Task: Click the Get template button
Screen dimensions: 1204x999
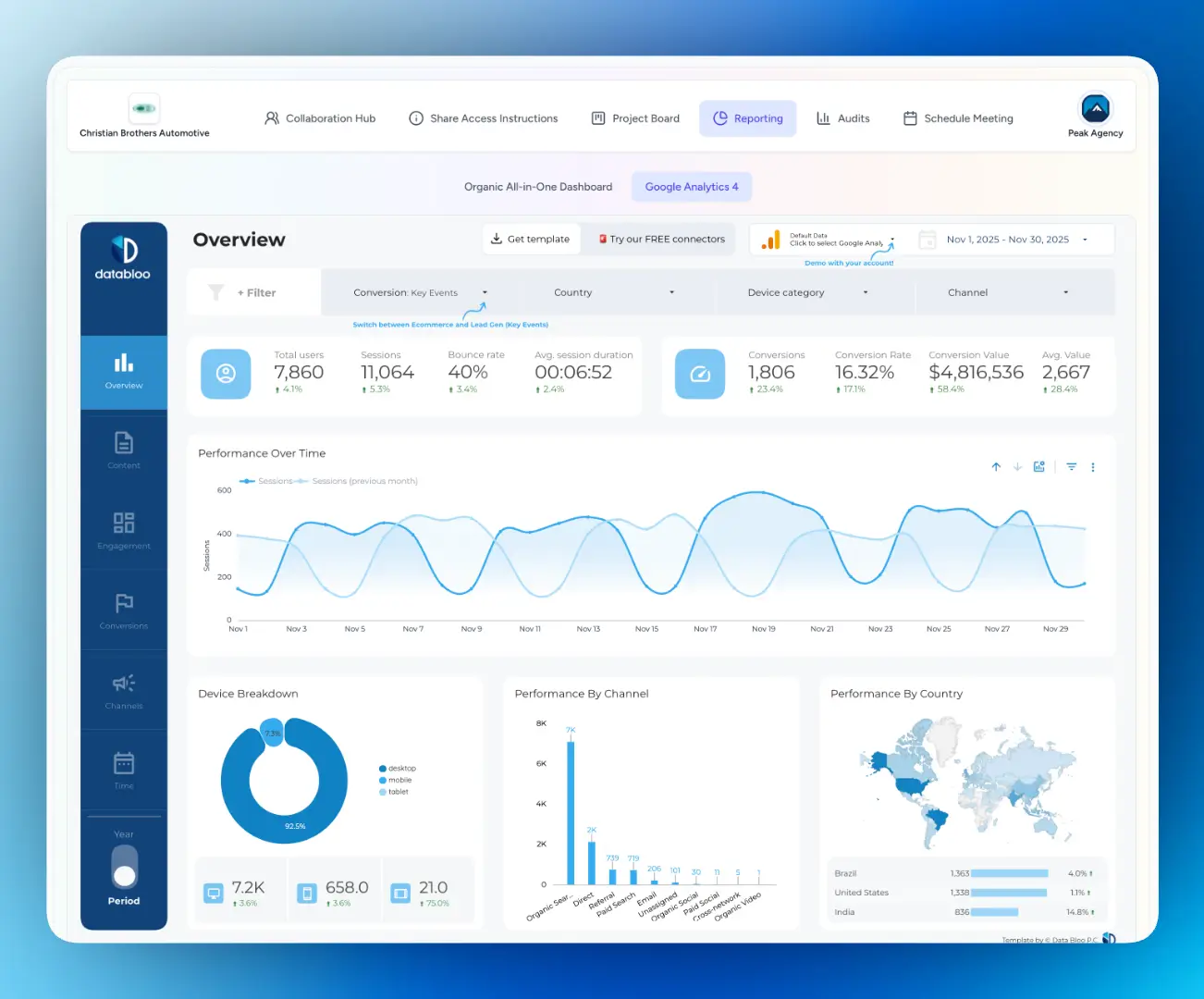Action: coord(530,239)
